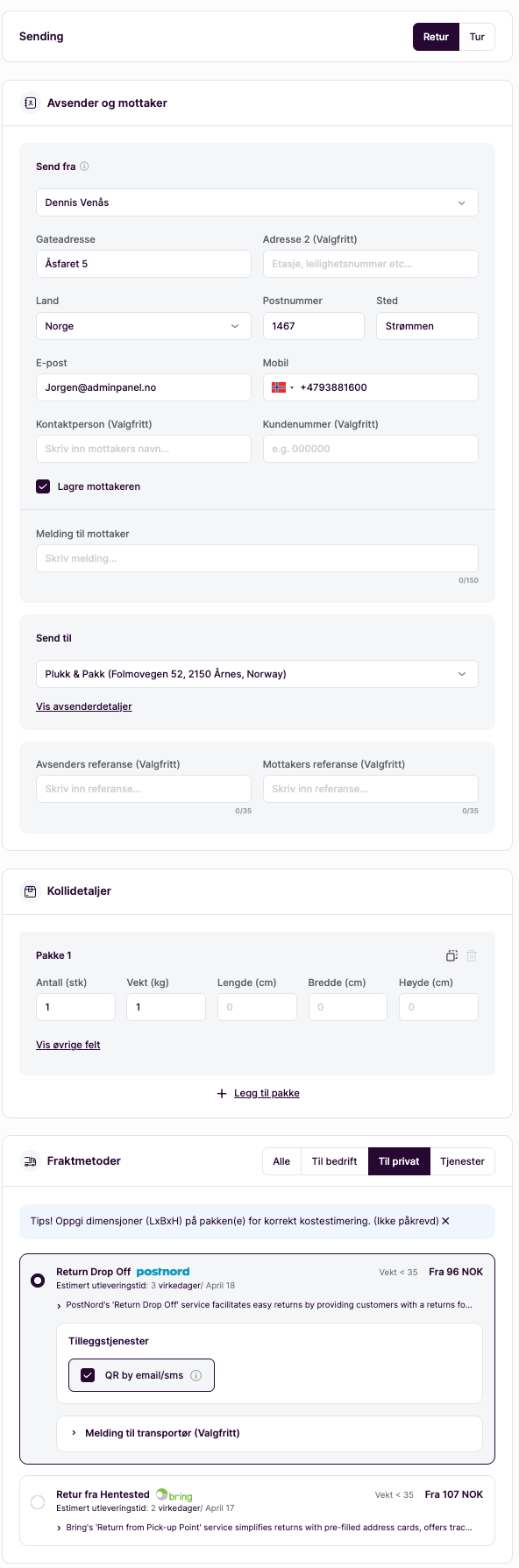The width and height of the screenshot is (519, 1568).
Task: Toggle the QR by email/sms checkbox
Action: click(x=88, y=1375)
